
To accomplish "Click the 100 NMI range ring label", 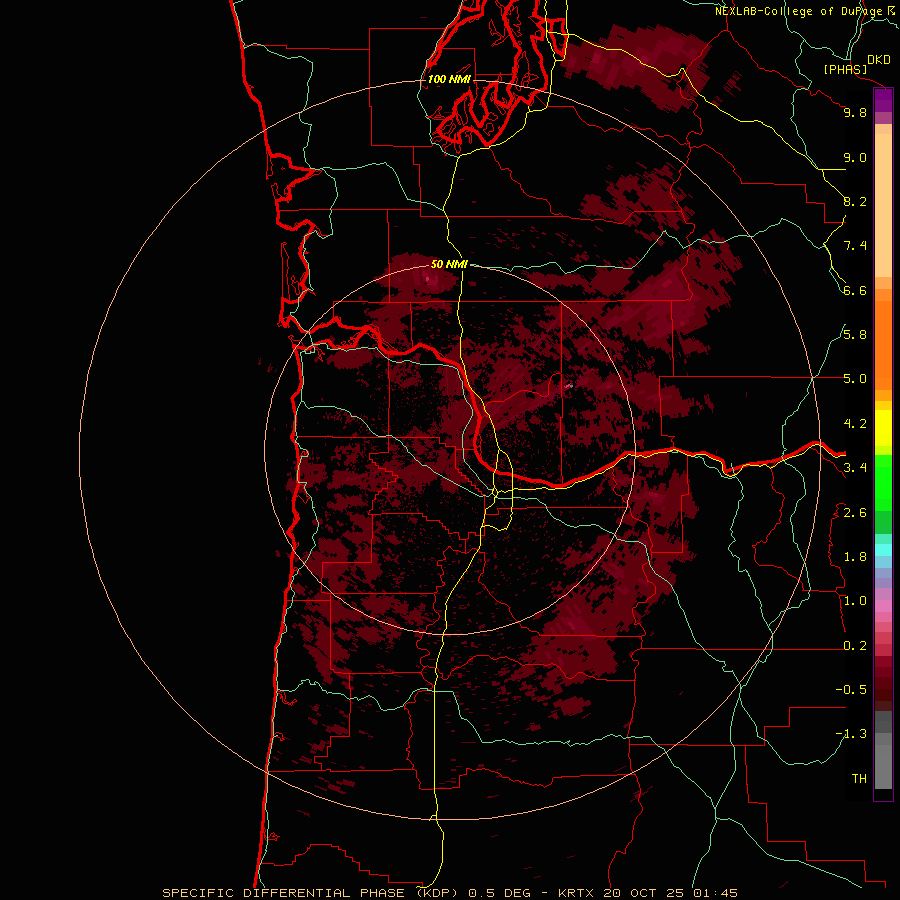I will click(x=449, y=79).
